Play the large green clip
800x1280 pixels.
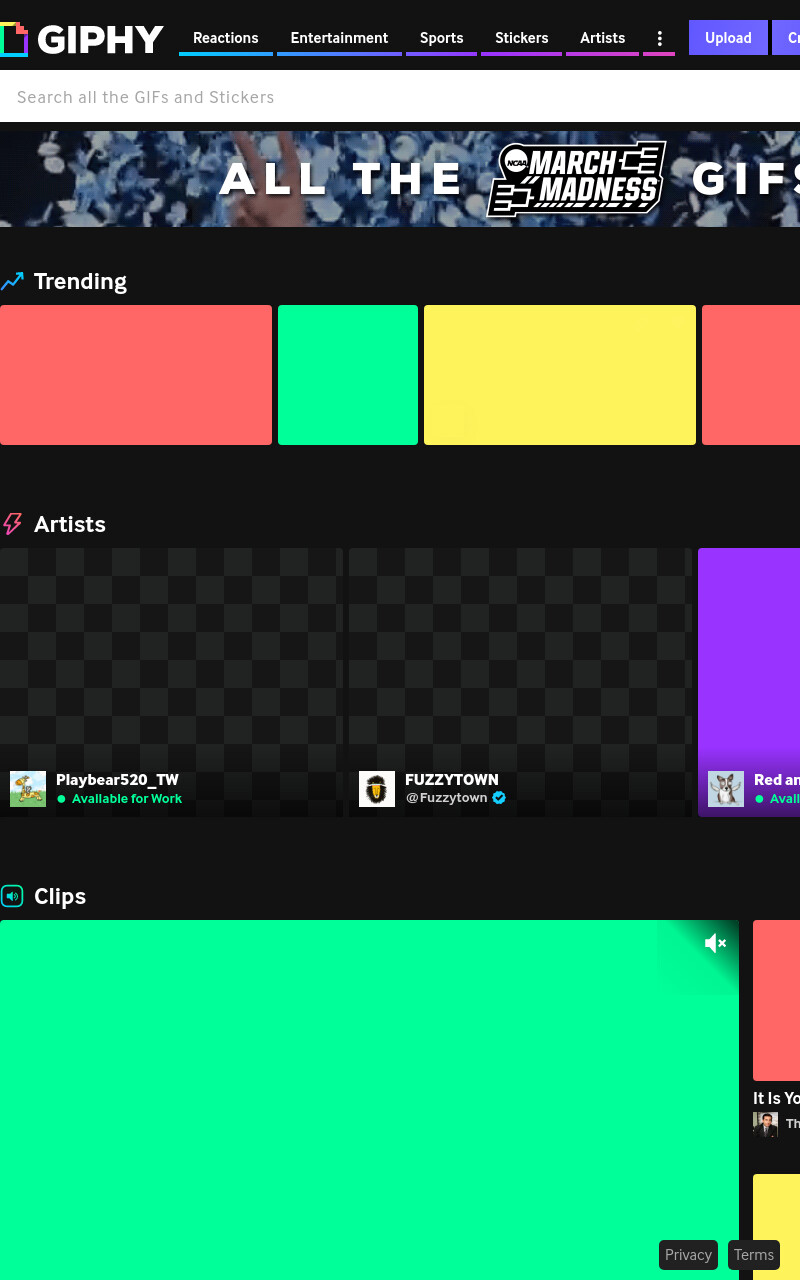click(x=369, y=1100)
